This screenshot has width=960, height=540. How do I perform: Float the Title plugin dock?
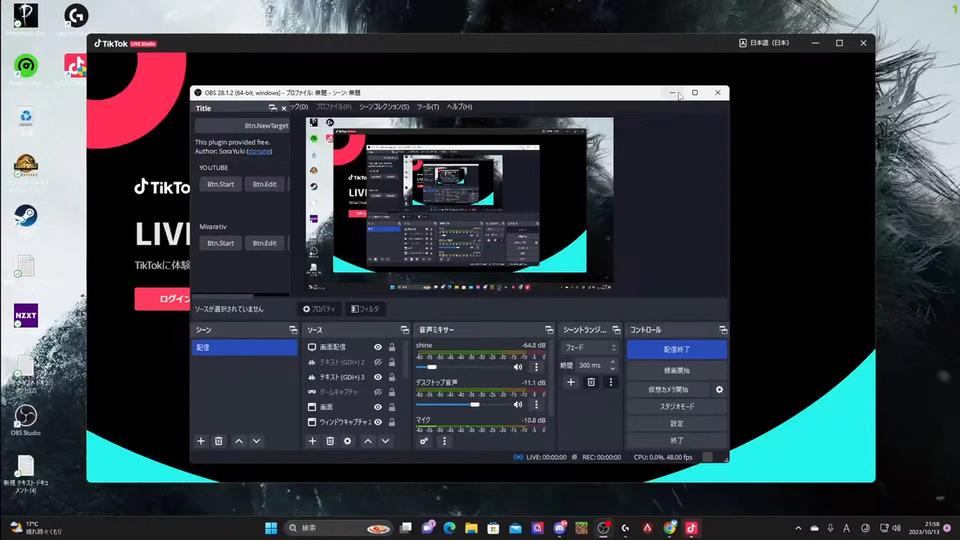tap(272, 108)
